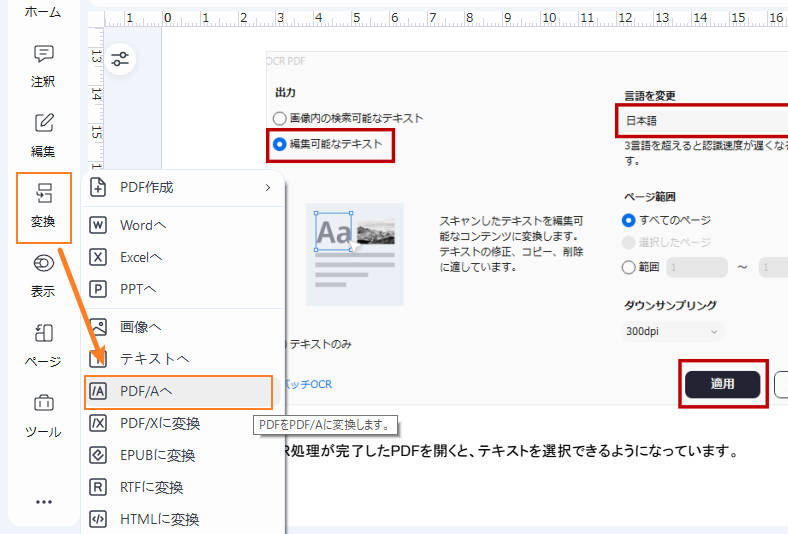Open the properties sliders panel icon
Image resolution: width=788 pixels, height=534 pixels.
[x=120, y=59]
